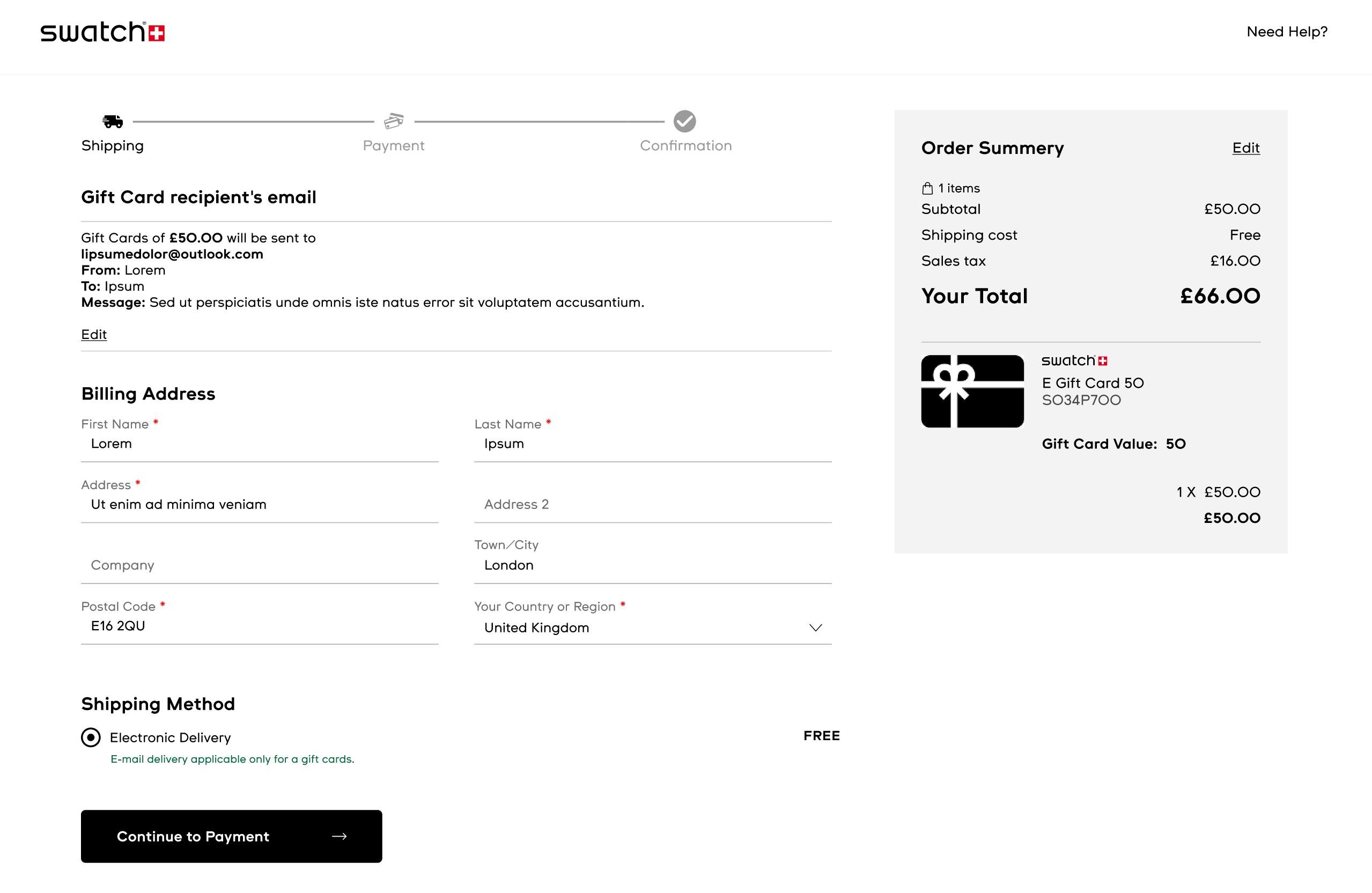This screenshot has width=1372, height=893.
Task: Edit the gift card recipient details
Action: click(94, 334)
